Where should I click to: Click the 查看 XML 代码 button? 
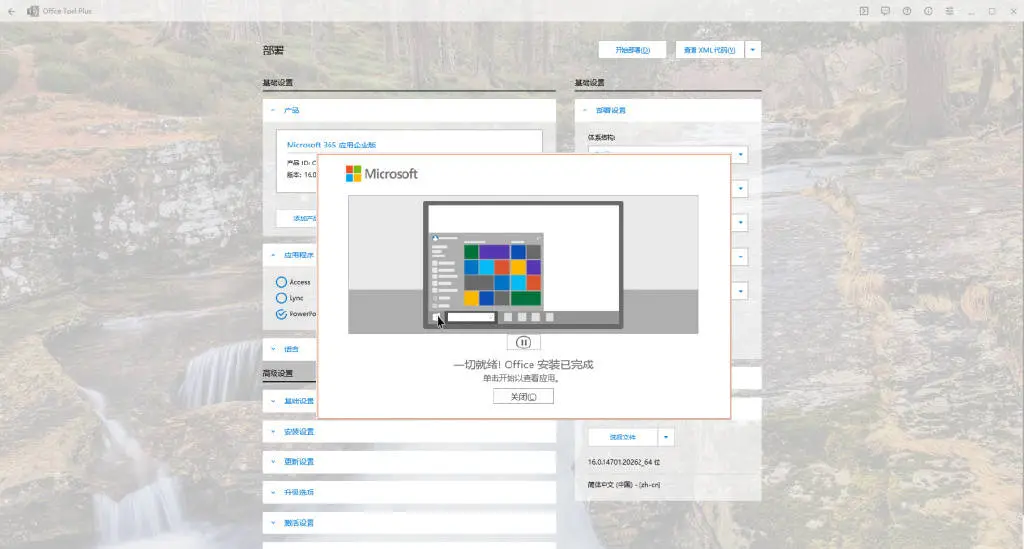(x=709, y=50)
